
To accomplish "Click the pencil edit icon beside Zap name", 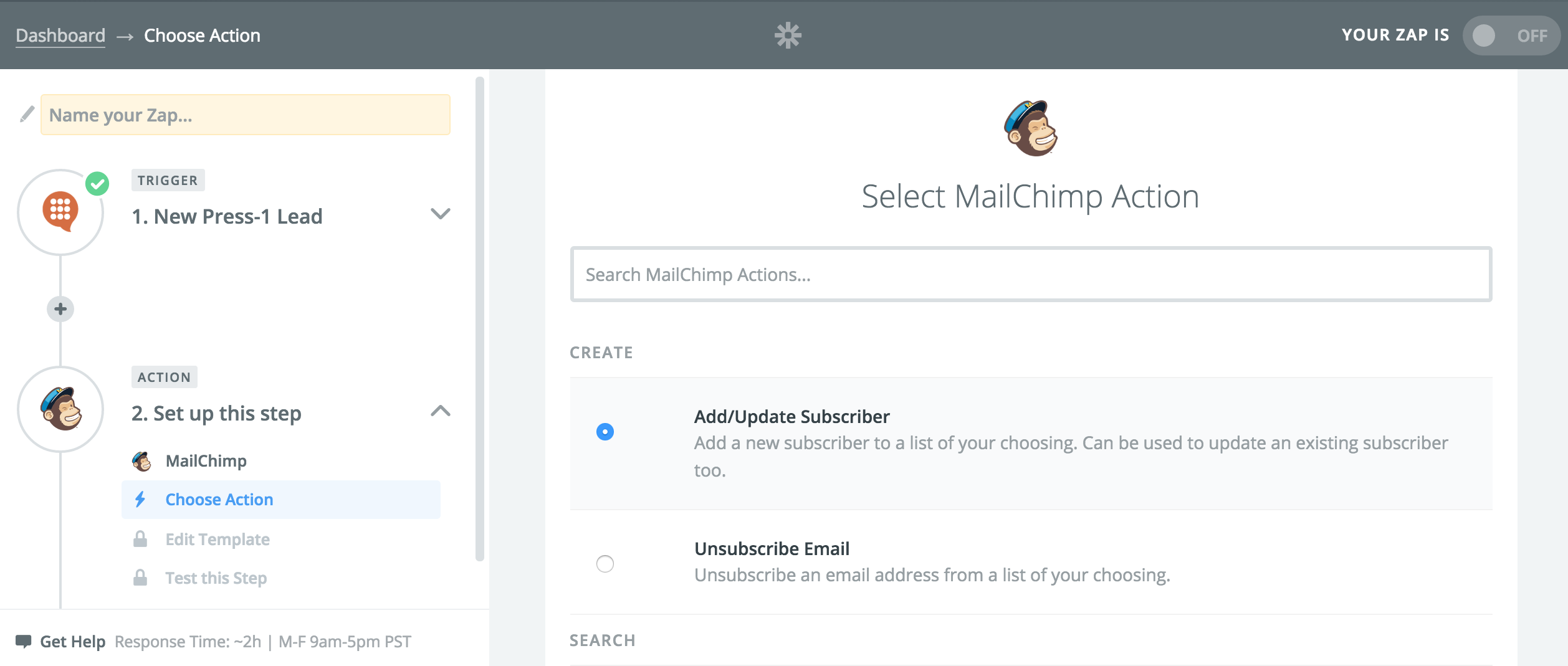I will [x=27, y=114].
